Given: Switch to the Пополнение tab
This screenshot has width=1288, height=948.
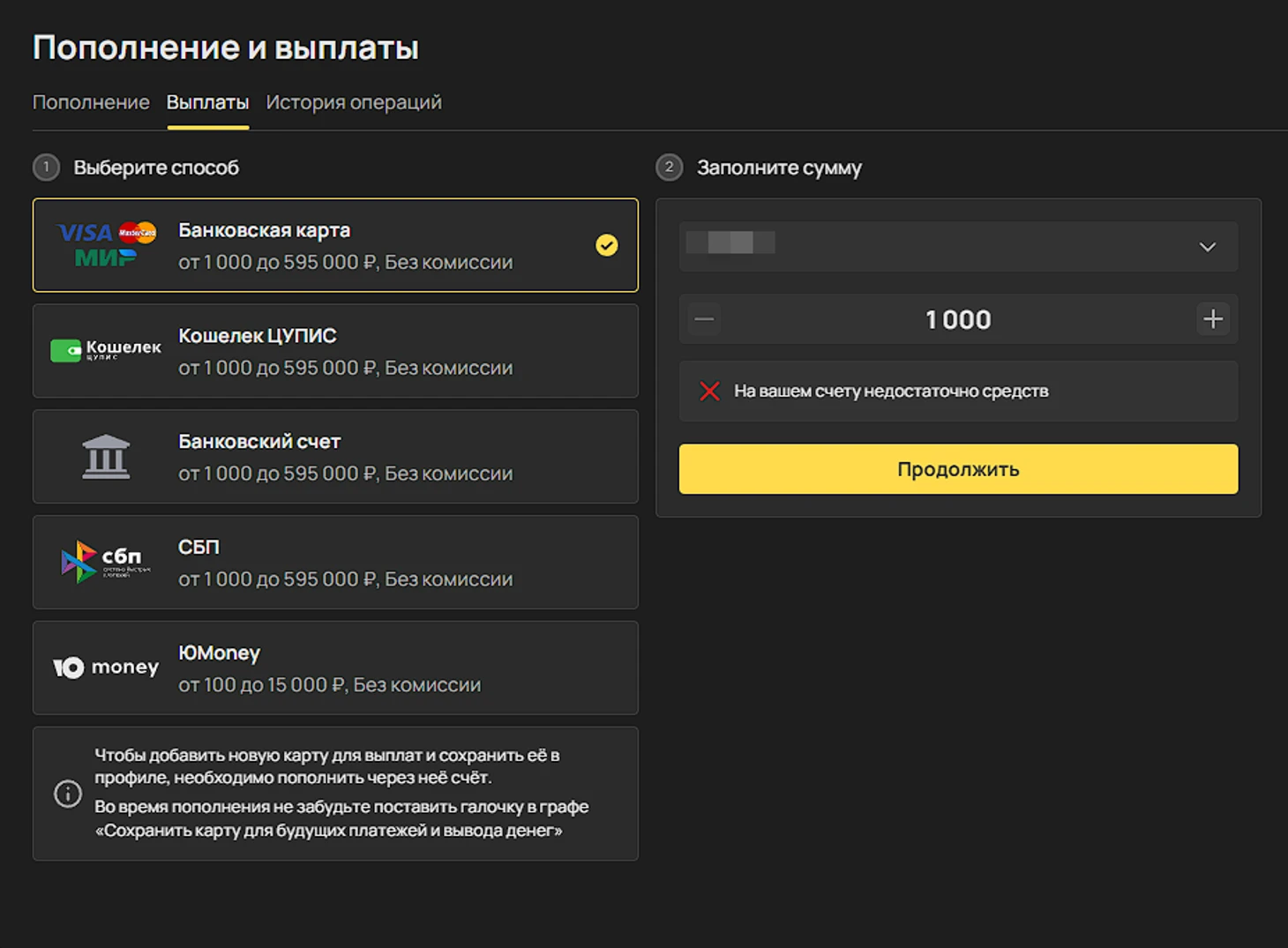Looking at the screenshot, I should tap(91, 102).
